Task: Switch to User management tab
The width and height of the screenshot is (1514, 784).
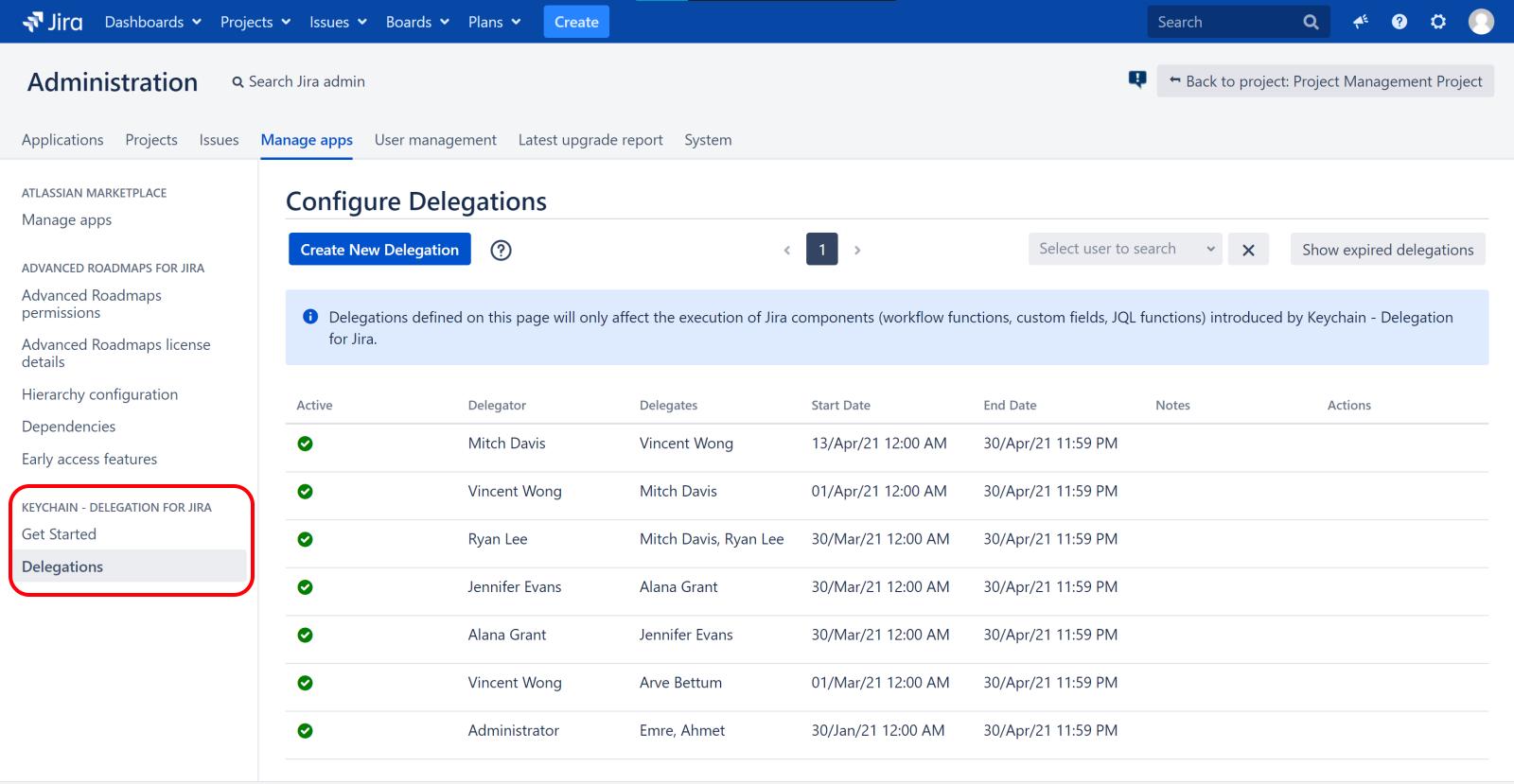Action: click(435, 140)
